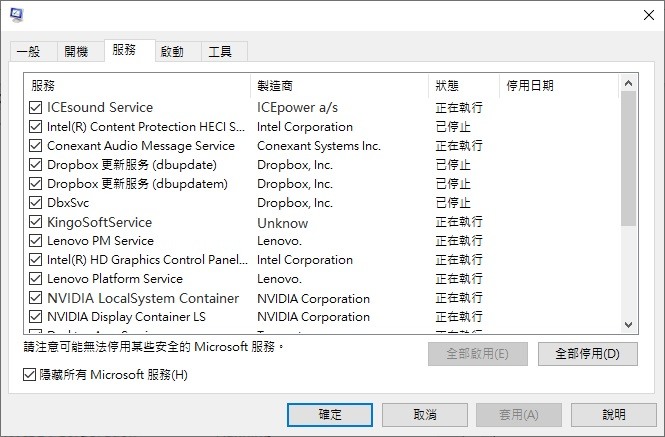
Task: Toggle the KingoSoftService checkbox
Action: [37, 222]
